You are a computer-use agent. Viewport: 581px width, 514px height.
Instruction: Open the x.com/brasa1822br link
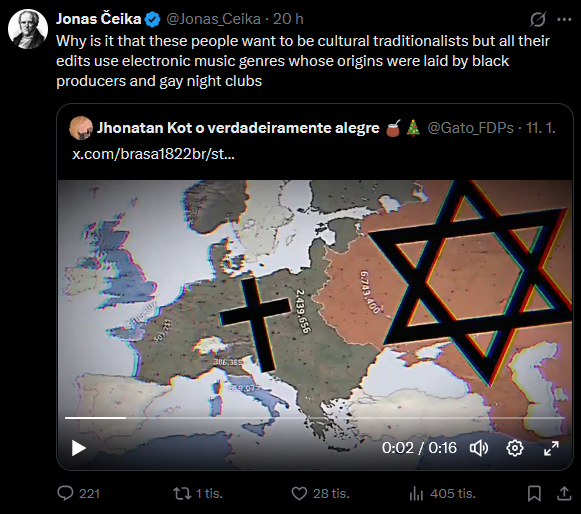153,153
